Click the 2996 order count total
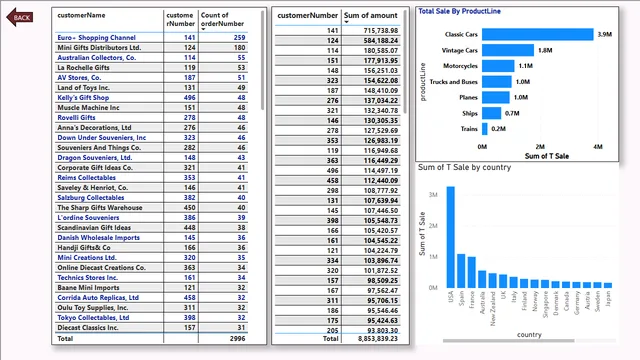 [238, 338]
